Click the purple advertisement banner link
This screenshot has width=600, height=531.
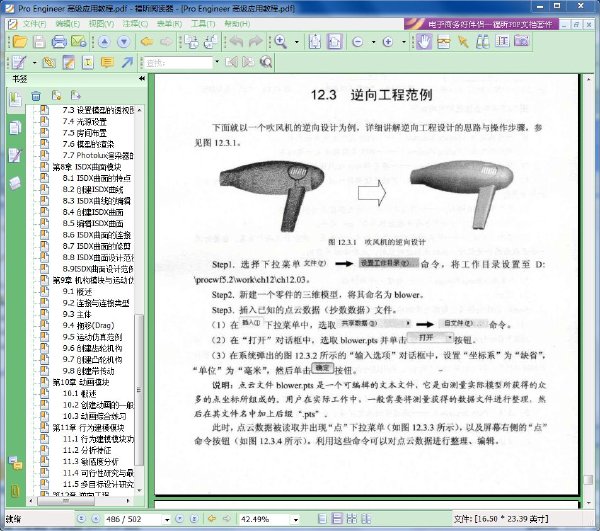(x=481, y=24)
